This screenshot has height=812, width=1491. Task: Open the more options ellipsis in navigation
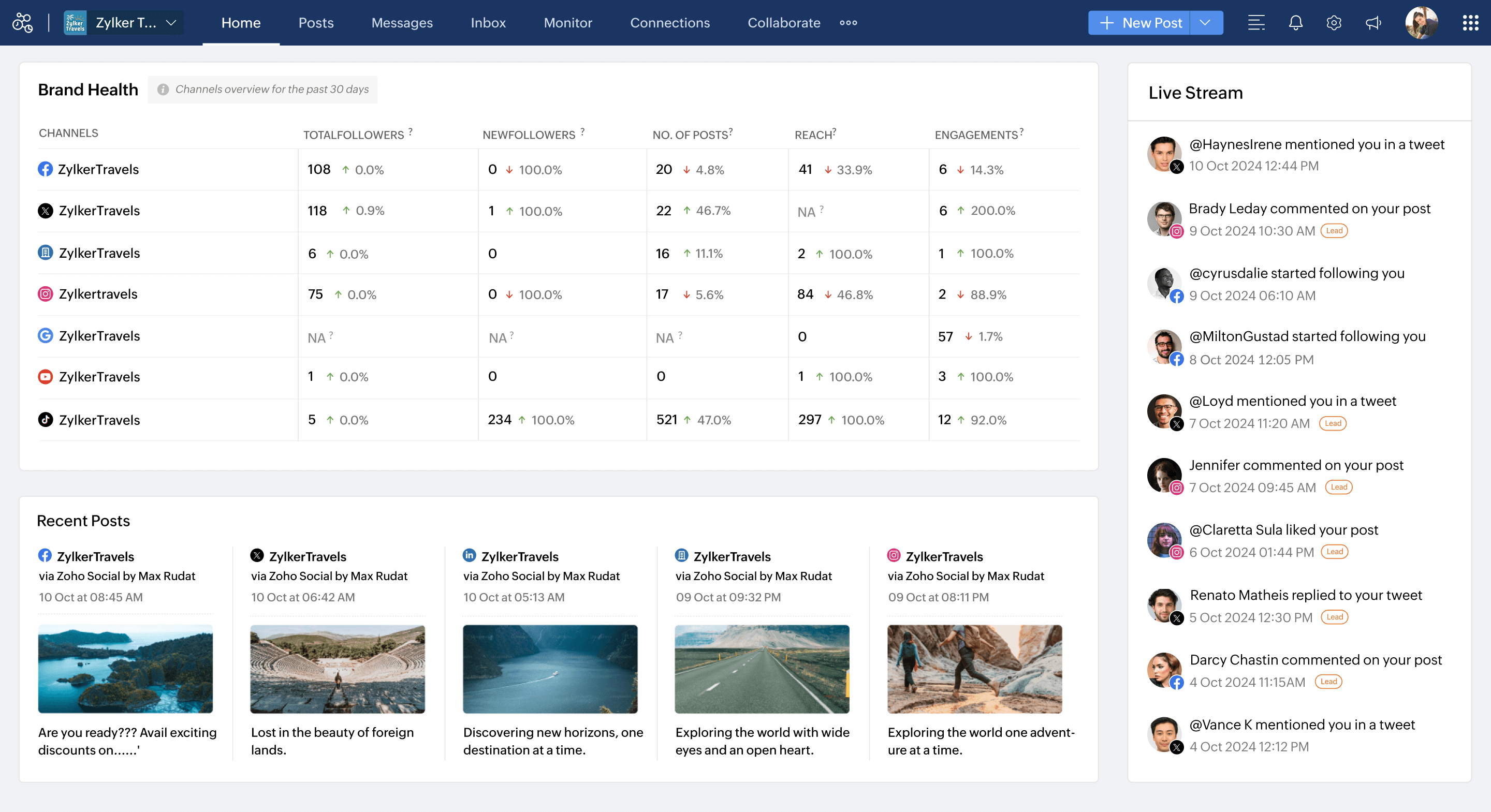coord(848,23)
